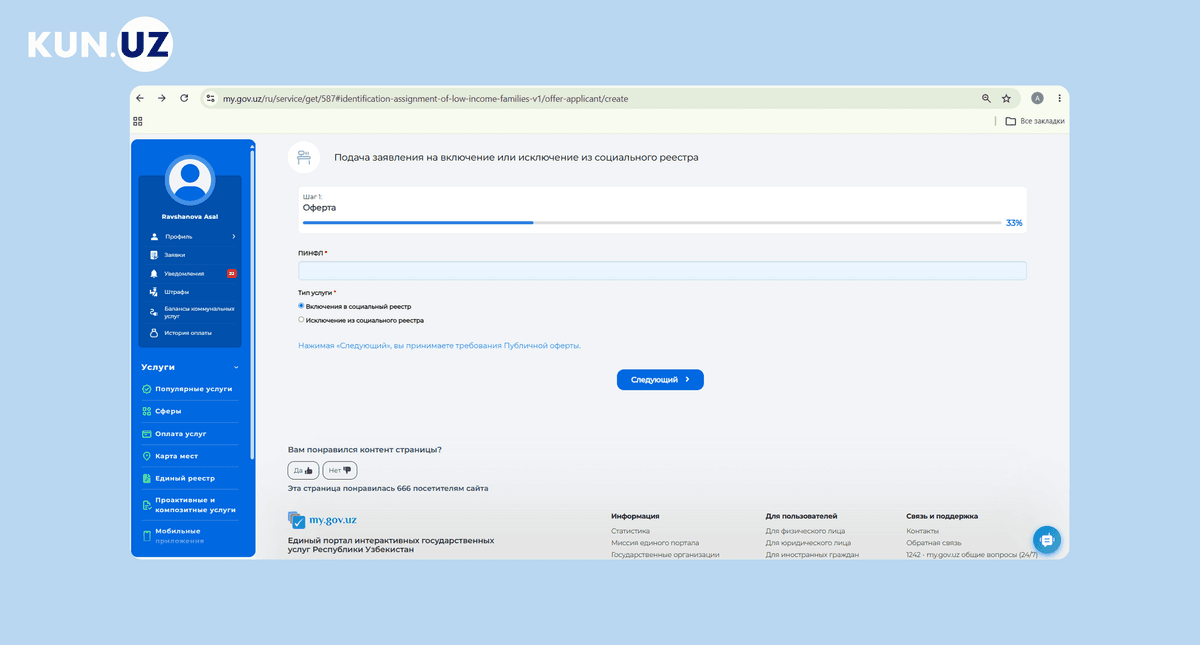1200x645 pixels.
Task: Collapse the 'Услуги' section chevron
Action: click(x=236, y=367)
